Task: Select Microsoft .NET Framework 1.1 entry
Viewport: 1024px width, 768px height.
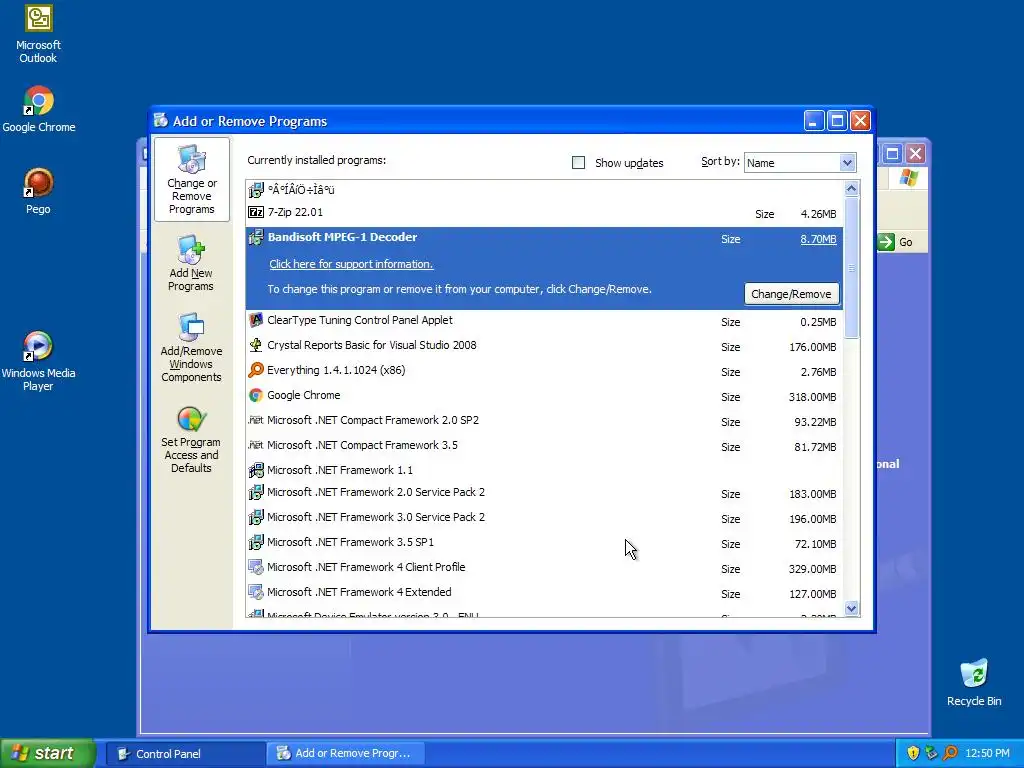Action: [x=544, y=470]
